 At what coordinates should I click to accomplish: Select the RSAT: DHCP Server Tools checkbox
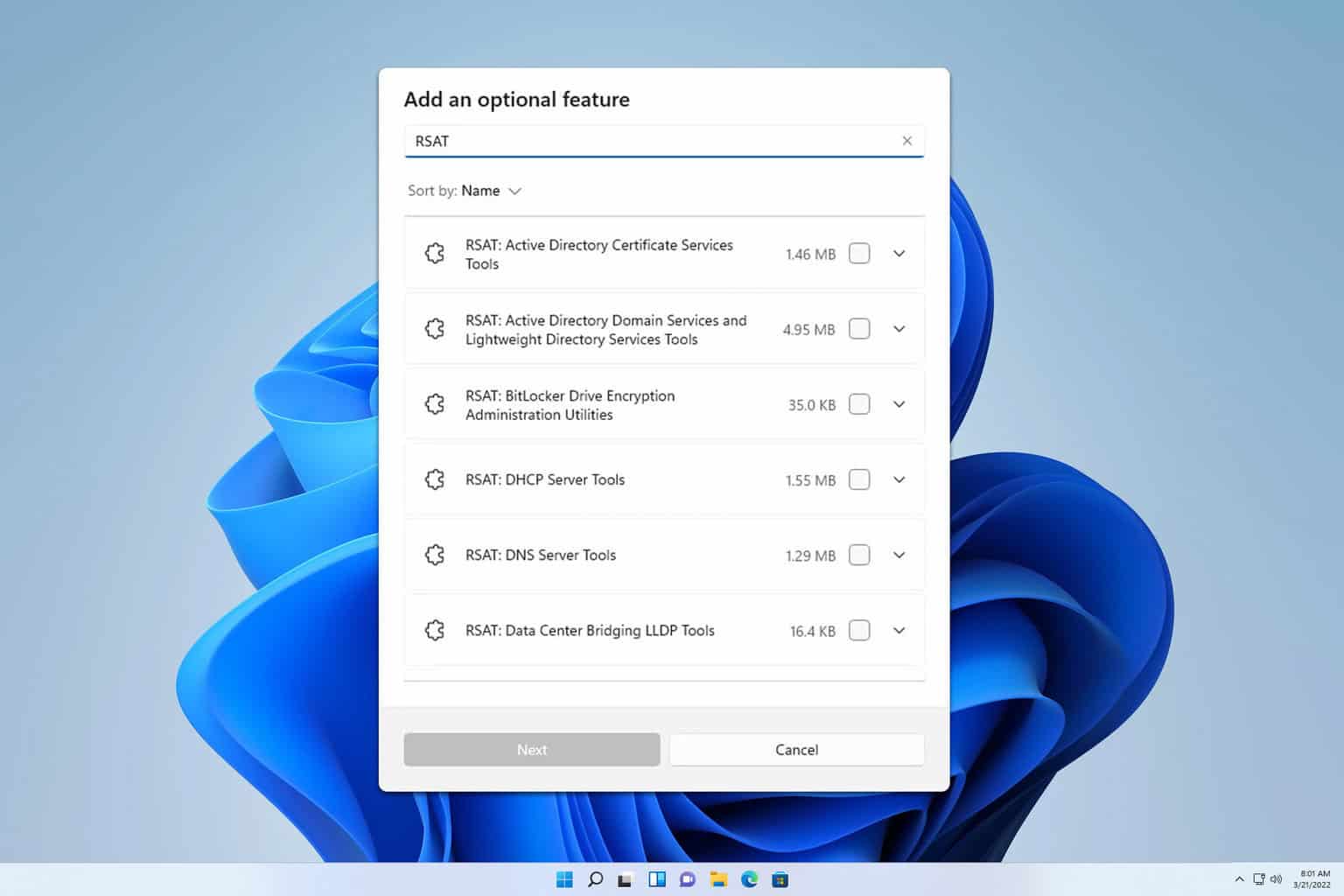[859, 479]
